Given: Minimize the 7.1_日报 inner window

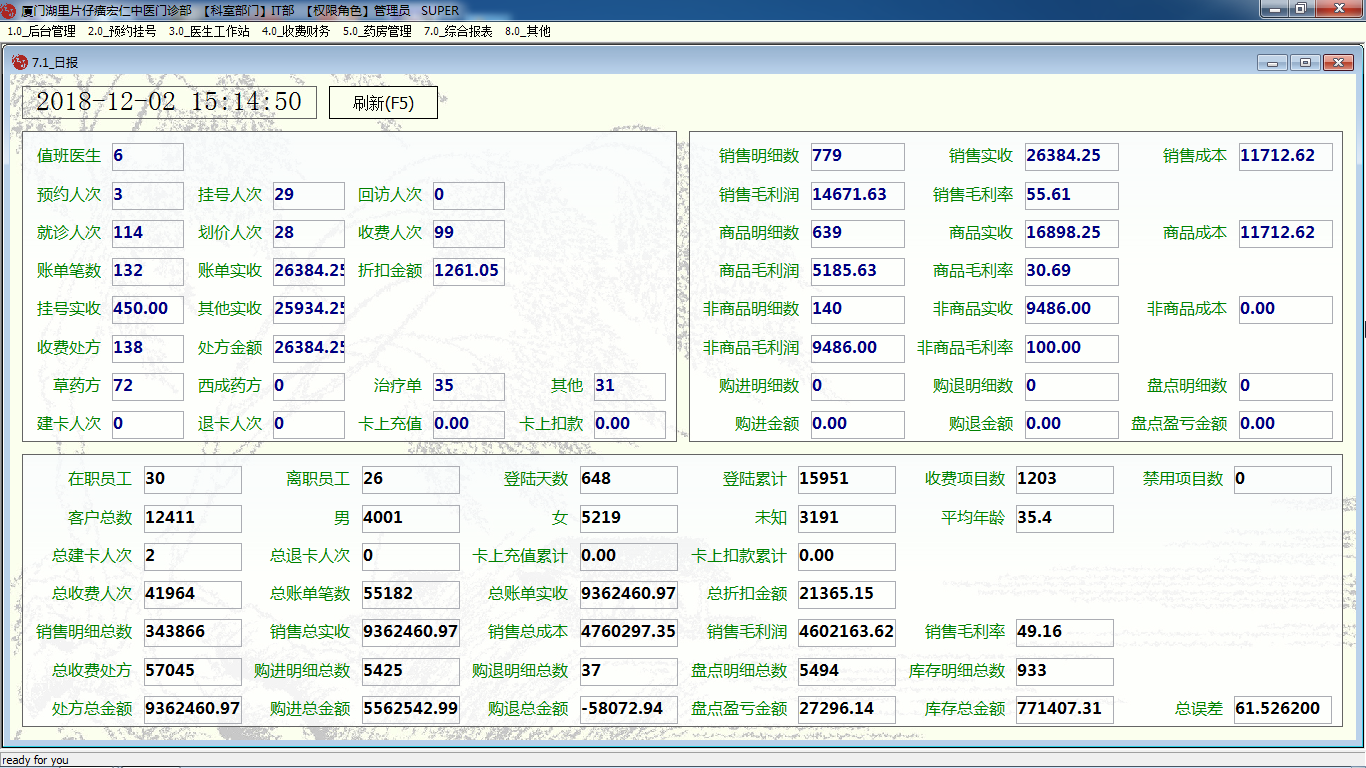Looking at the screenshot, I should 1272,62.
